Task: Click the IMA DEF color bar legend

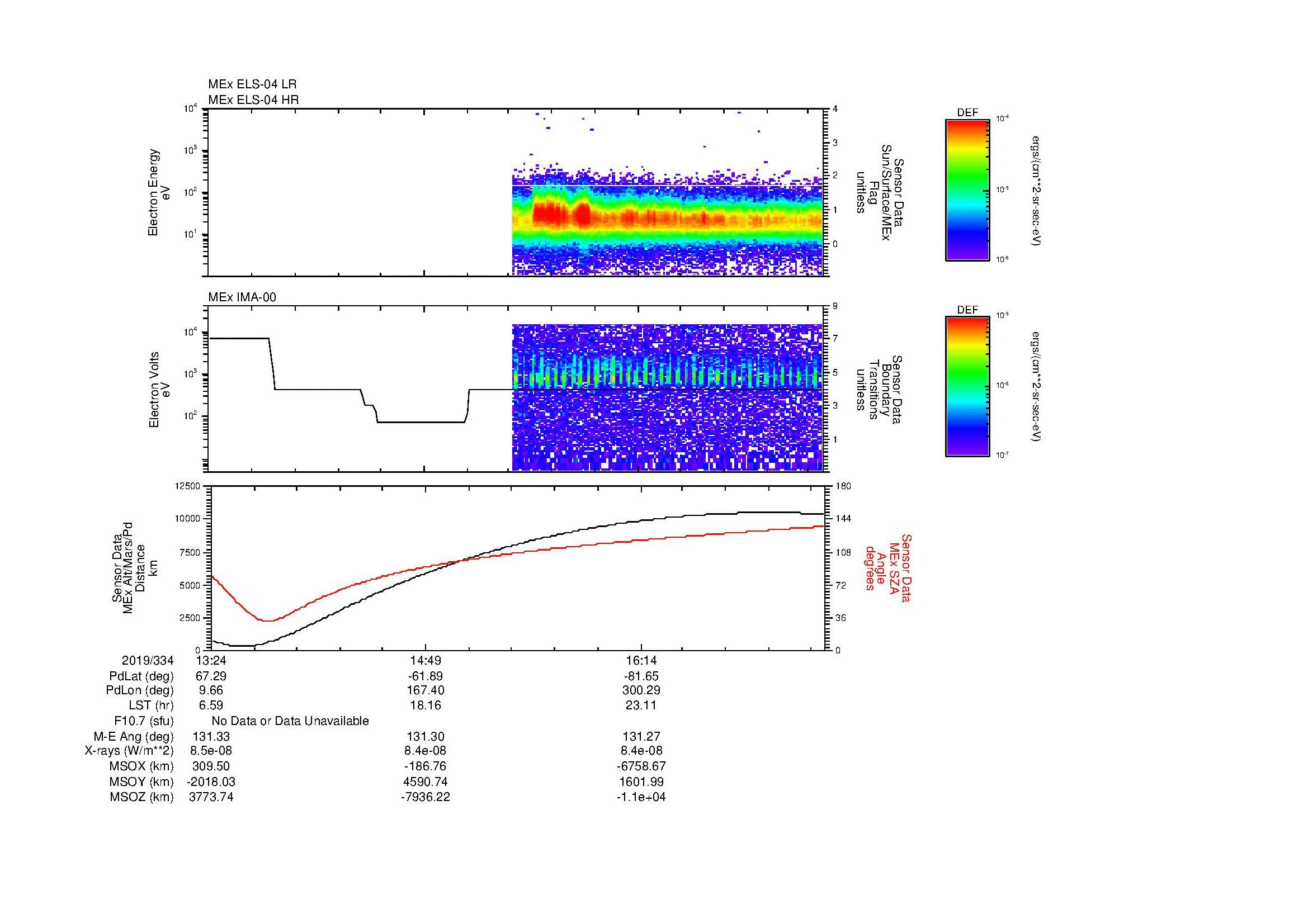Action: pos(967,387)
